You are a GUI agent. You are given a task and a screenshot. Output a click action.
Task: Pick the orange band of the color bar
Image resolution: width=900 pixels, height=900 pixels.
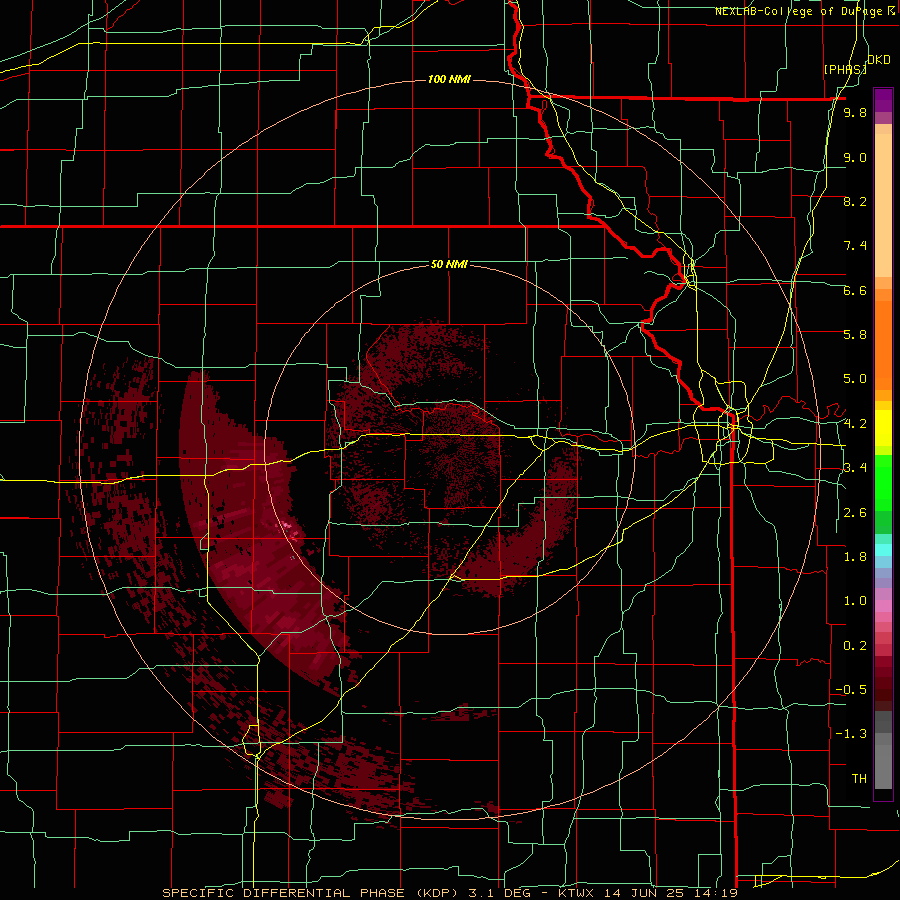[883, 346]
